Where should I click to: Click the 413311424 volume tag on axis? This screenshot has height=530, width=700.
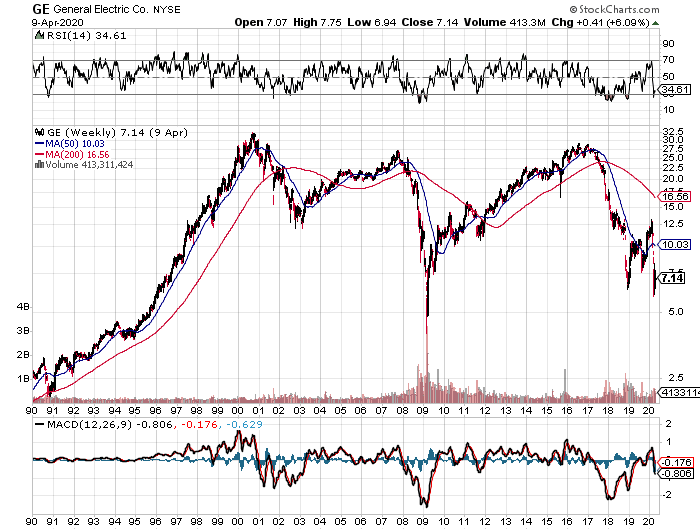(x=680, y=392)
